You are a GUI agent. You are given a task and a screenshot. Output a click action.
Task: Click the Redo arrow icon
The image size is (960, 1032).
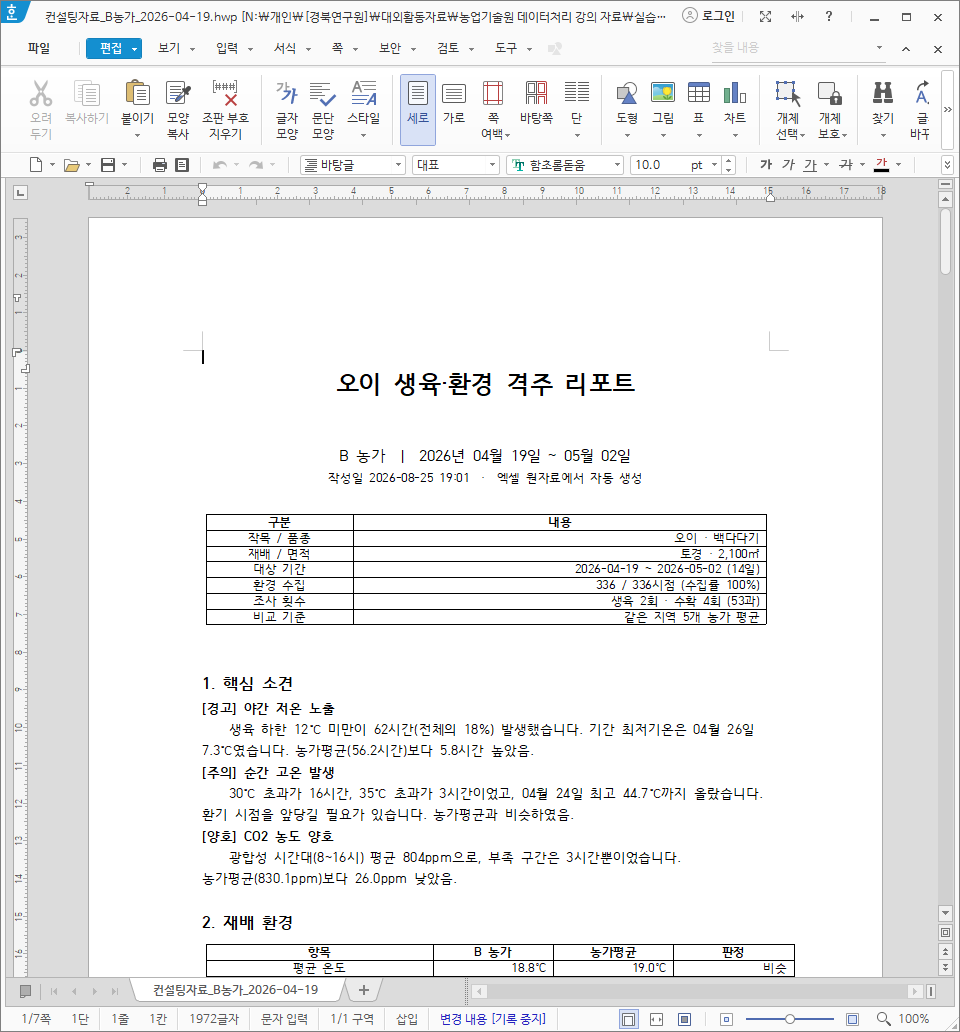point(256,165)
